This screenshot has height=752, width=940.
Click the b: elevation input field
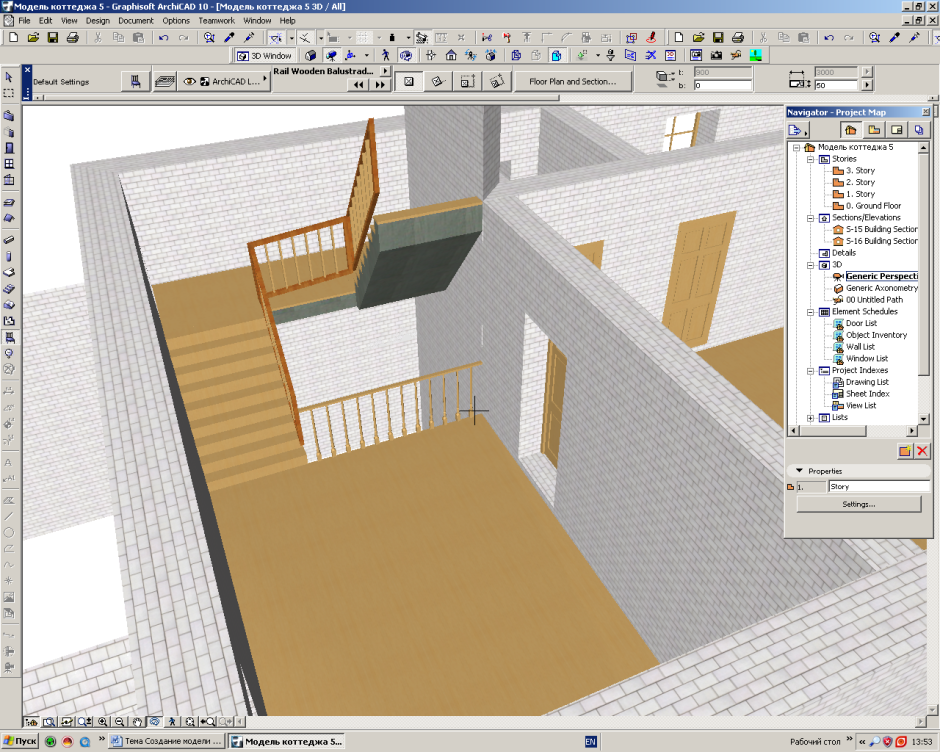pyautogui.click(x=722, y=86)
